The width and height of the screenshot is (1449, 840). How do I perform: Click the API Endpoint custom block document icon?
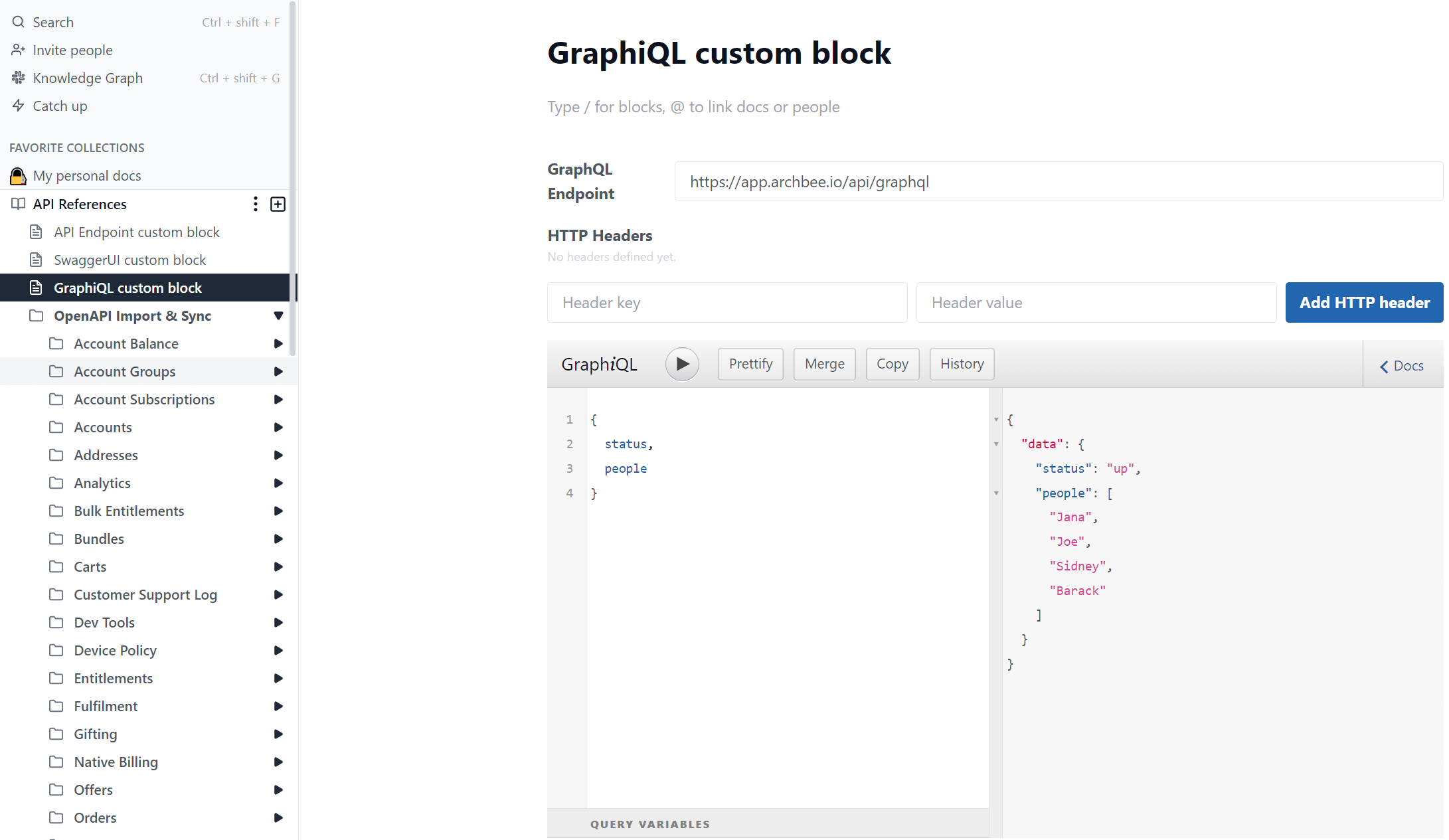[36, 232]
